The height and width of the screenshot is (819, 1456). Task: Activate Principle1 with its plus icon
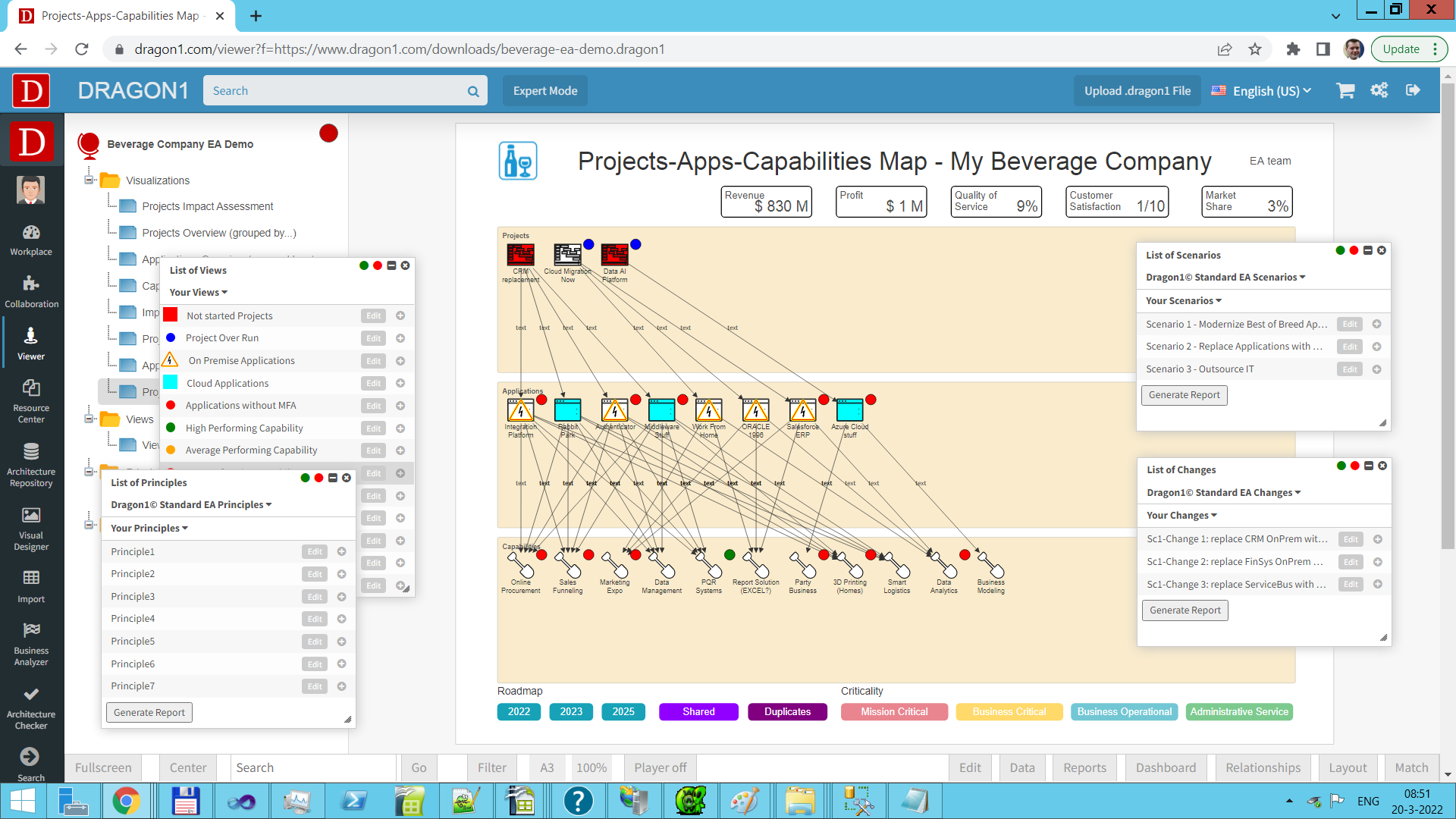click(x=341, y=551)
